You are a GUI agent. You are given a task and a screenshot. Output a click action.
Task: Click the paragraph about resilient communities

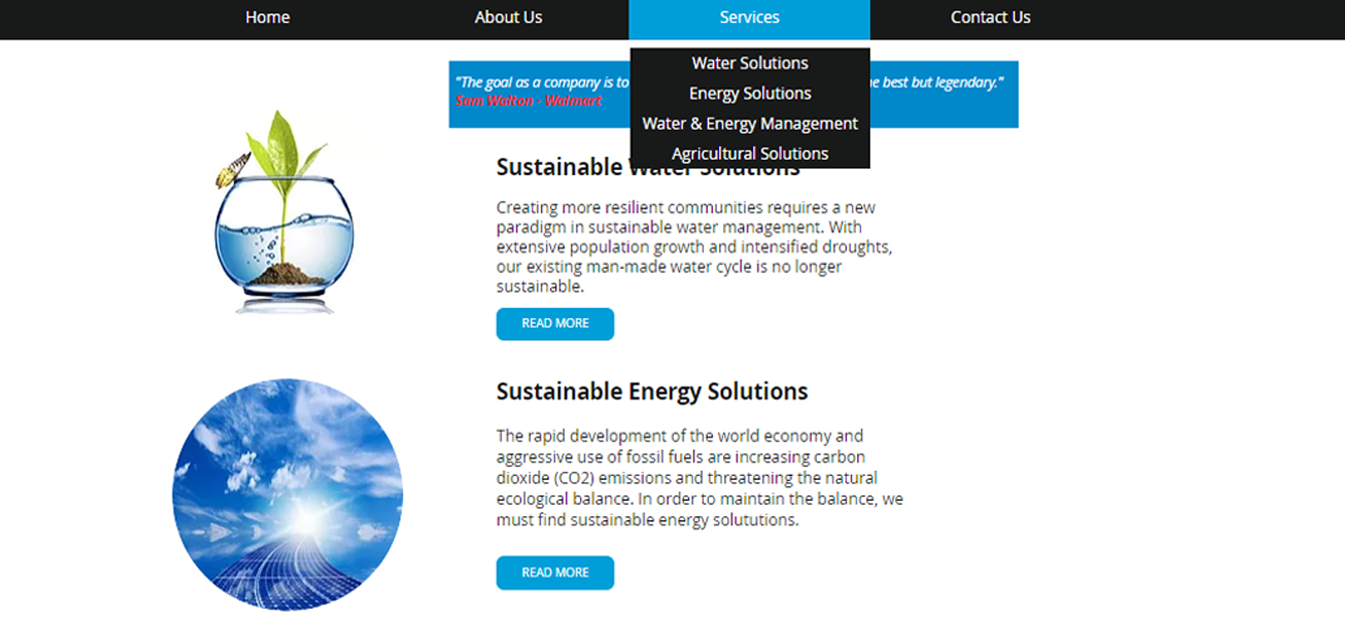coord(690,246)
